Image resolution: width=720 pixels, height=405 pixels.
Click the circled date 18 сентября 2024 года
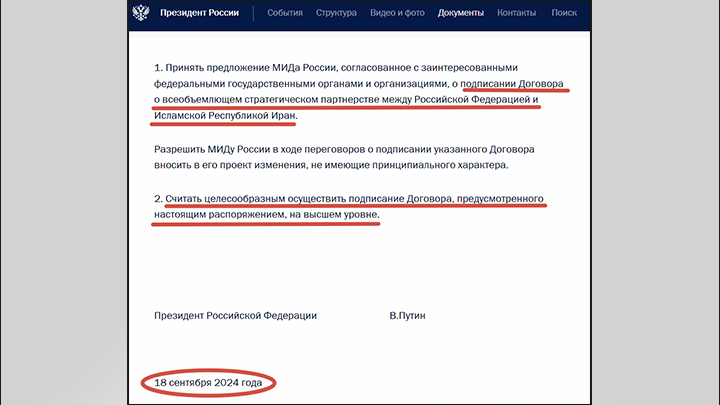point(208,383)
